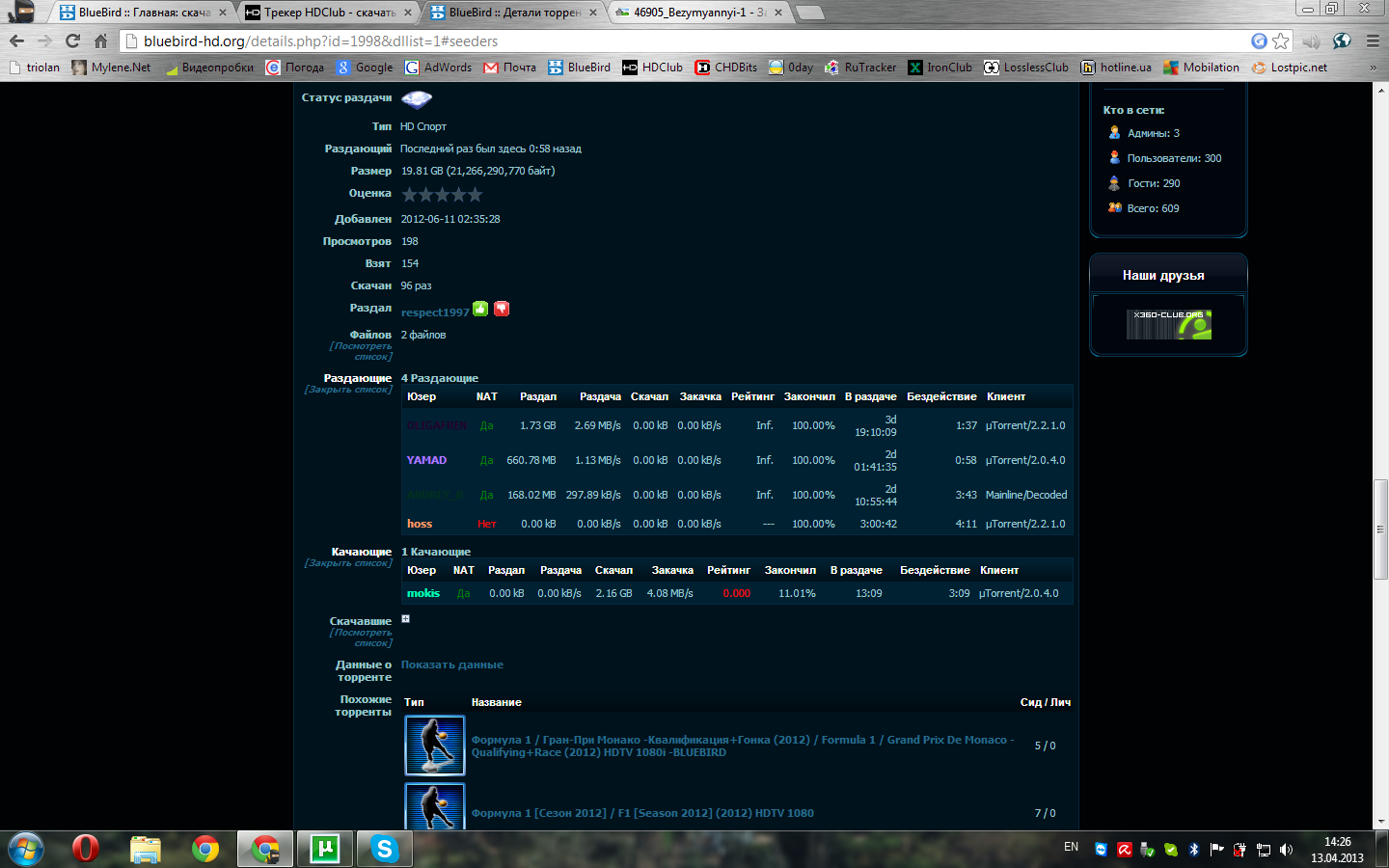Open the BlueBird bookmark
Viewport: 1389px width, 868px height.
point(580,68)
